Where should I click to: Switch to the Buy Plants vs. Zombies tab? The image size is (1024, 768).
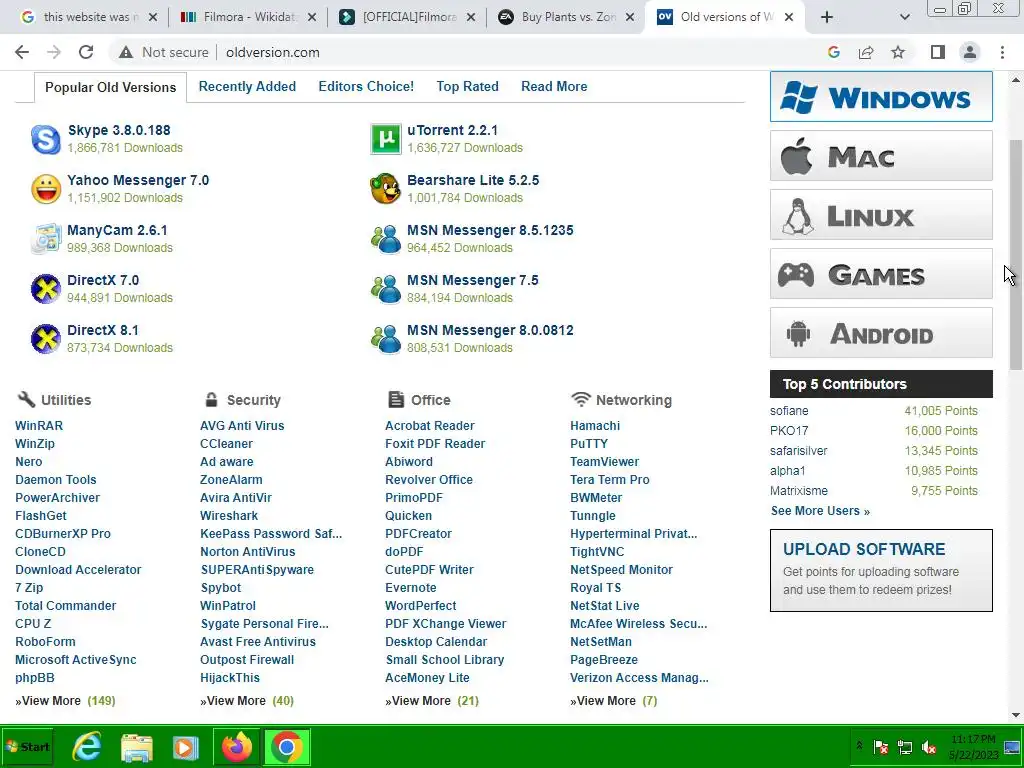[x=566, y=17]
